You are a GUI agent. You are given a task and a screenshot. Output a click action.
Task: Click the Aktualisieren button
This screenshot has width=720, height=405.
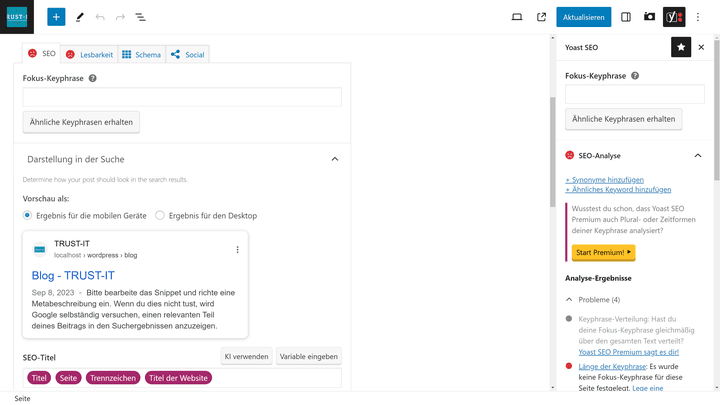click(x=584, y=17)
